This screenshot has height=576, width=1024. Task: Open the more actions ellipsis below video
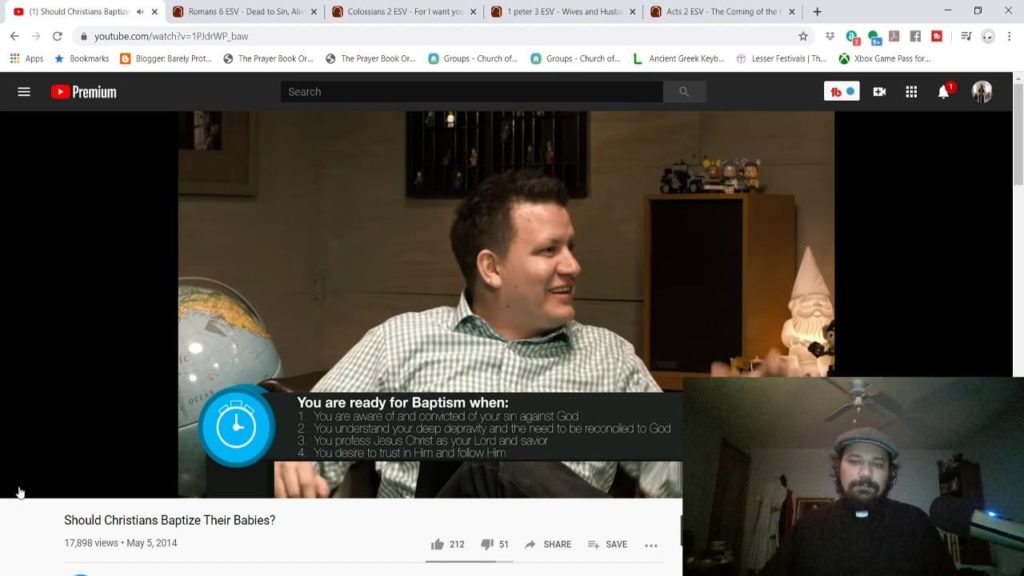(651, 545)
